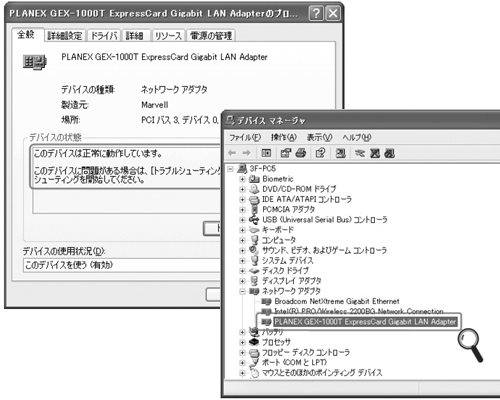Select PLANEX GEX-1000T ExpressCard Gigabit LAN Adapter

click(x=365, y=322)
